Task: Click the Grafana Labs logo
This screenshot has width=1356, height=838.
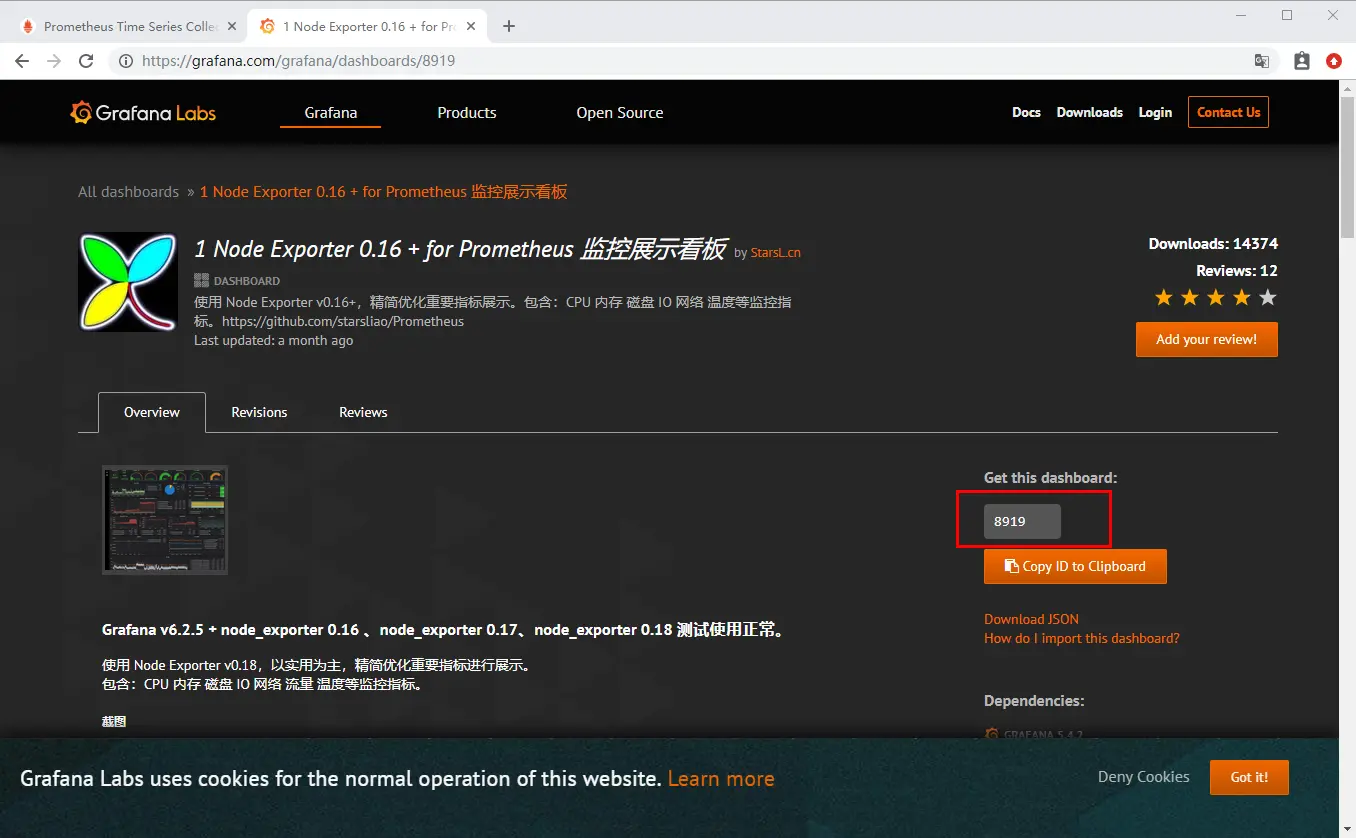Action: pyautogui.click(x=143, y=113)
